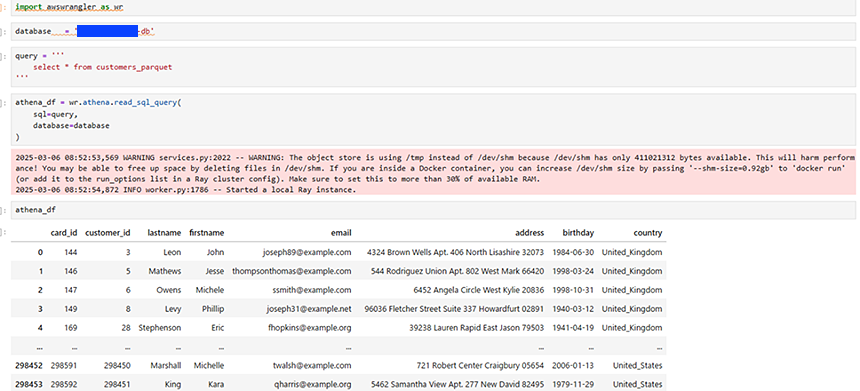Click birthday cell 1998-10-31

click(573, 290)
